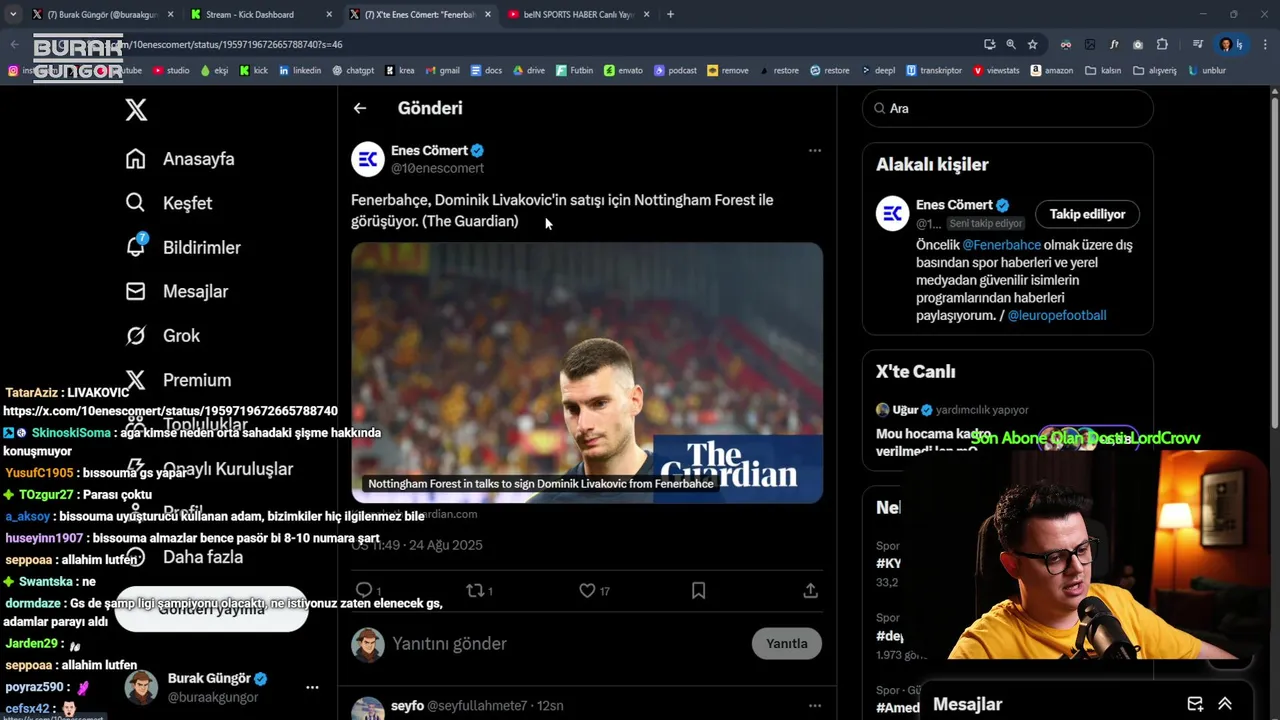Screen dimensions: 1280x720
Task: Open the alışveriş bookmarks folder
Action: [1155, 71]
